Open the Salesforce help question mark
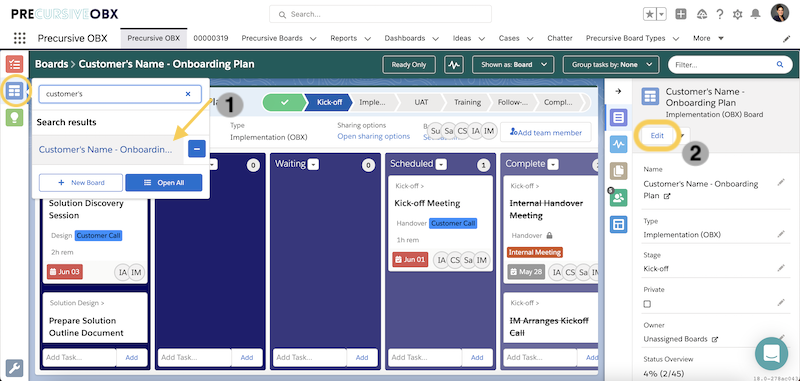 click(x=719, y=14)
